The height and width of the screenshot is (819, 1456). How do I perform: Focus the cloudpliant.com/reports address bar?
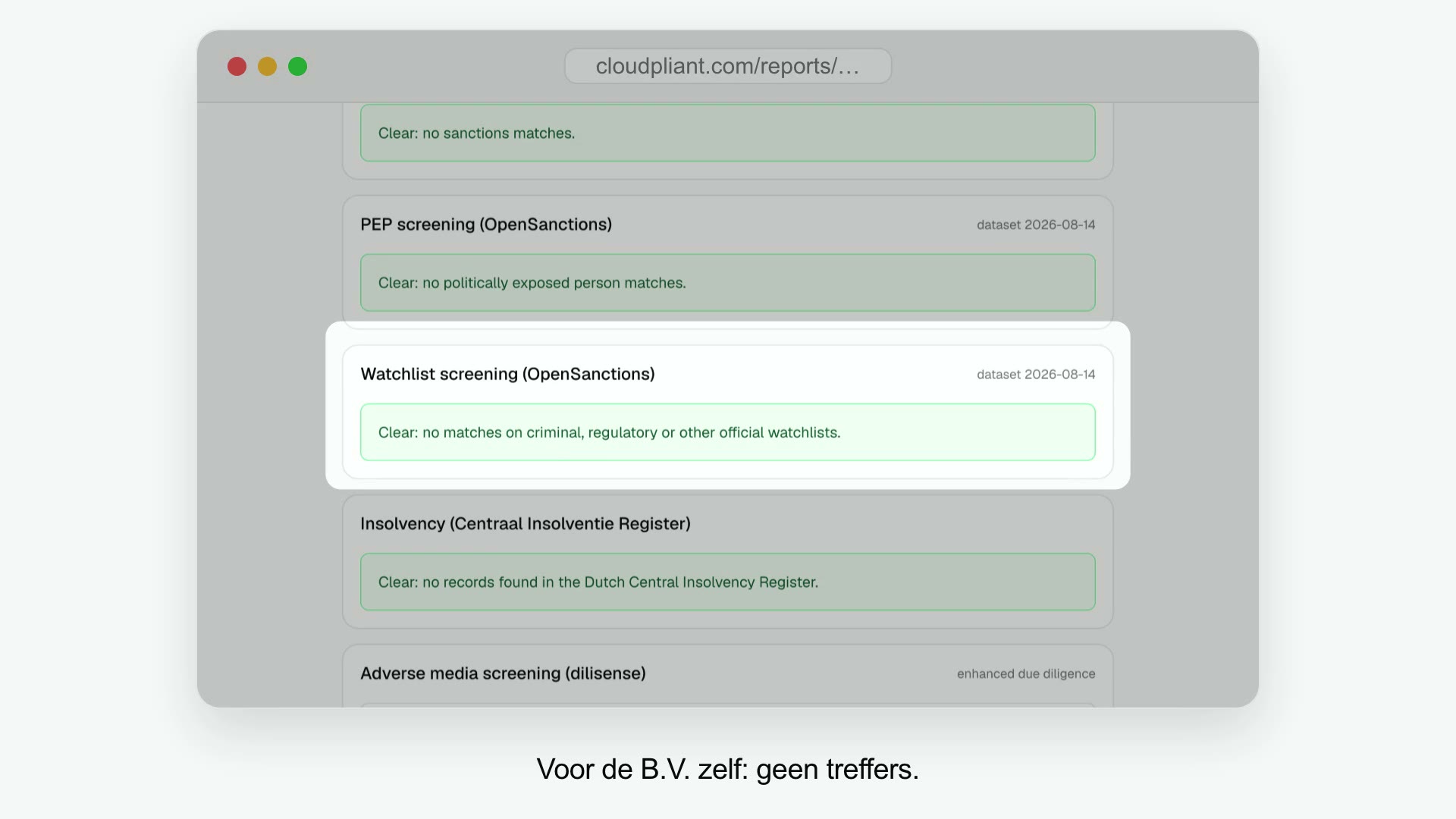tap(728, 66)
